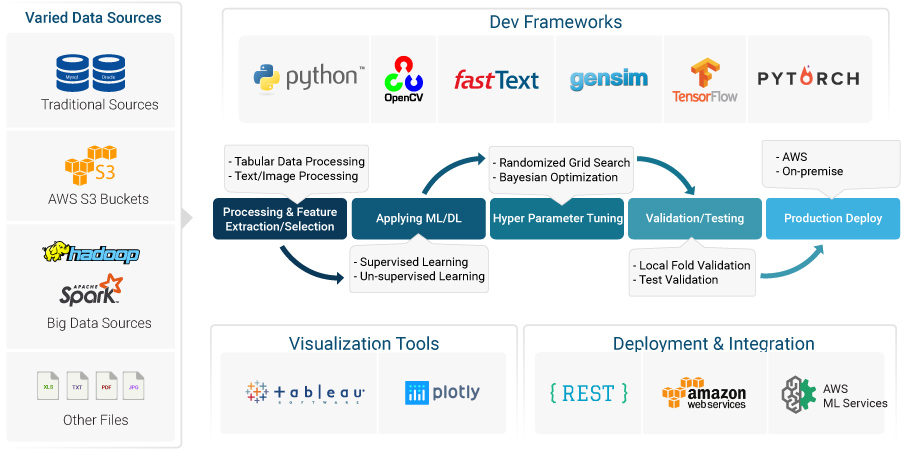The height and width of the screenshot is (450, 902).
Task: Click the Dev Frameworks heading
Action: tap(556, 22)
